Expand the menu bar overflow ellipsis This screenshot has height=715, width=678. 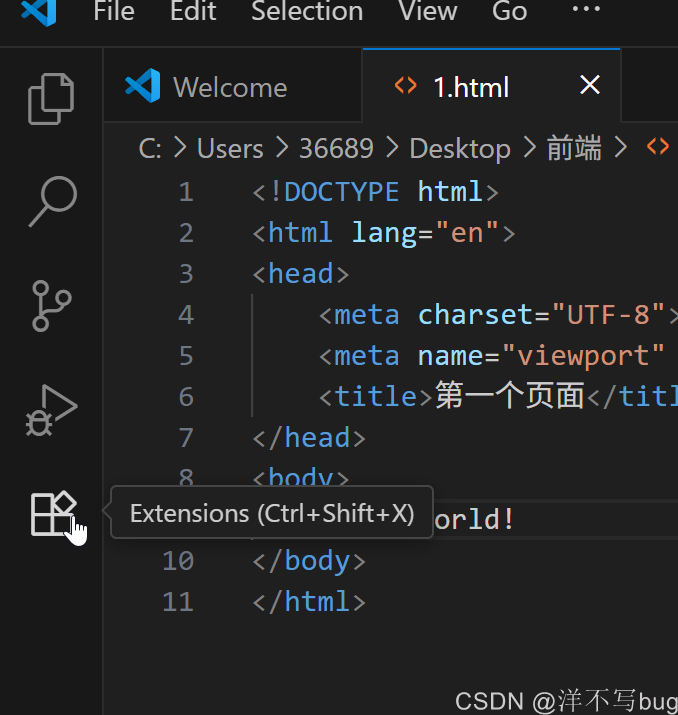(586, 9)
